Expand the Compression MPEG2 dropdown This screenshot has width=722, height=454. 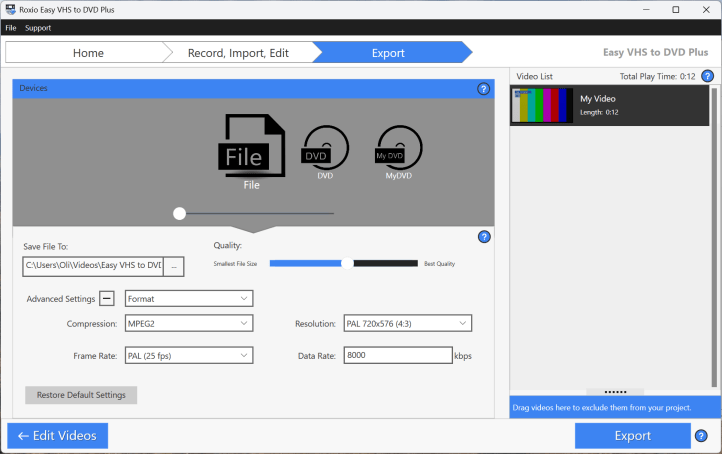[188, 323]
